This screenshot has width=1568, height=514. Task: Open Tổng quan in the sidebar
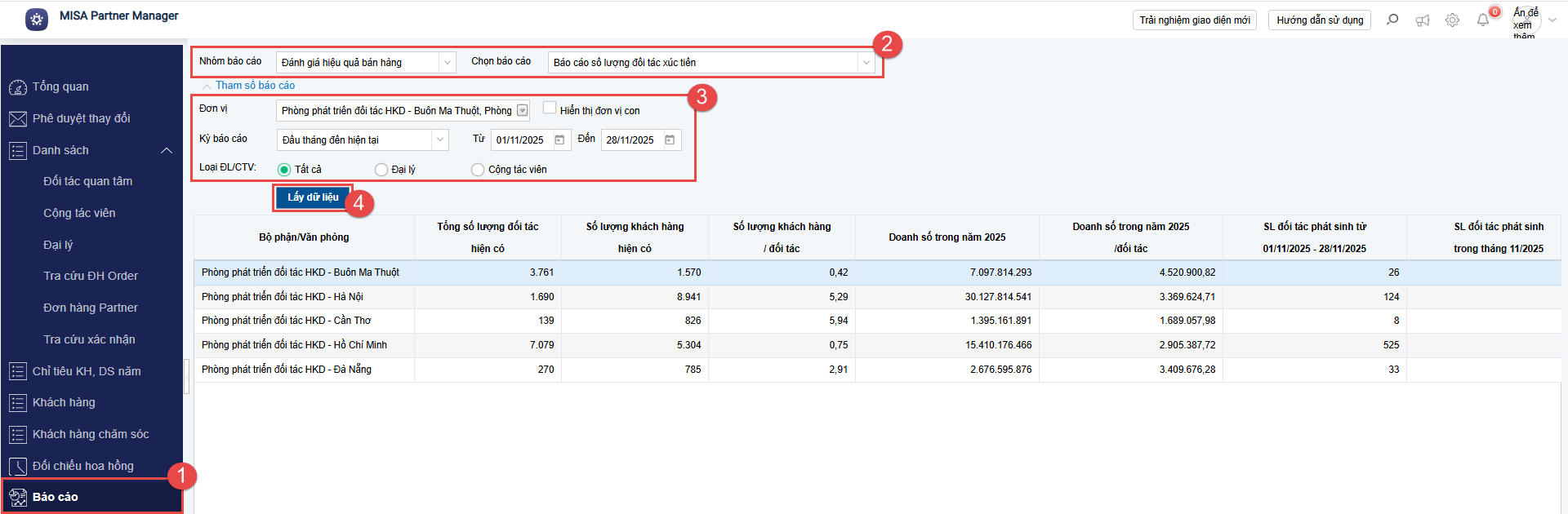60,87
